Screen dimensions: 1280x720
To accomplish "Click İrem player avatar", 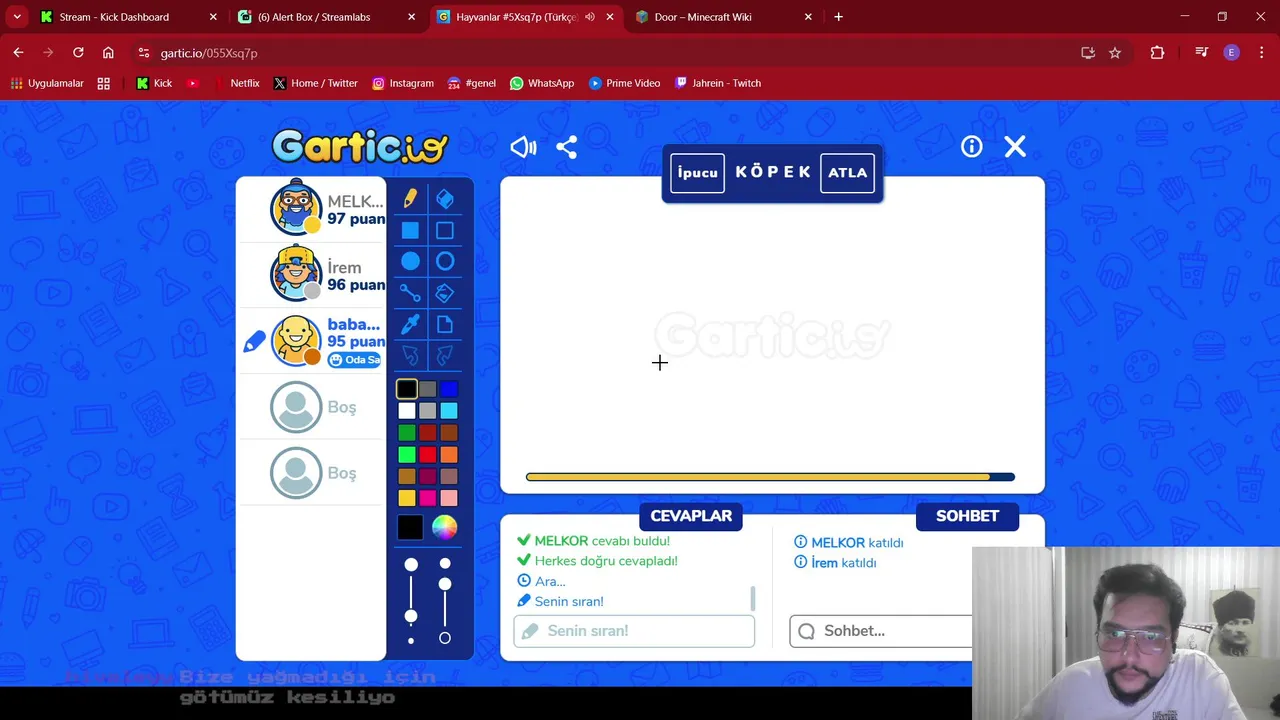I will [296, 273].
